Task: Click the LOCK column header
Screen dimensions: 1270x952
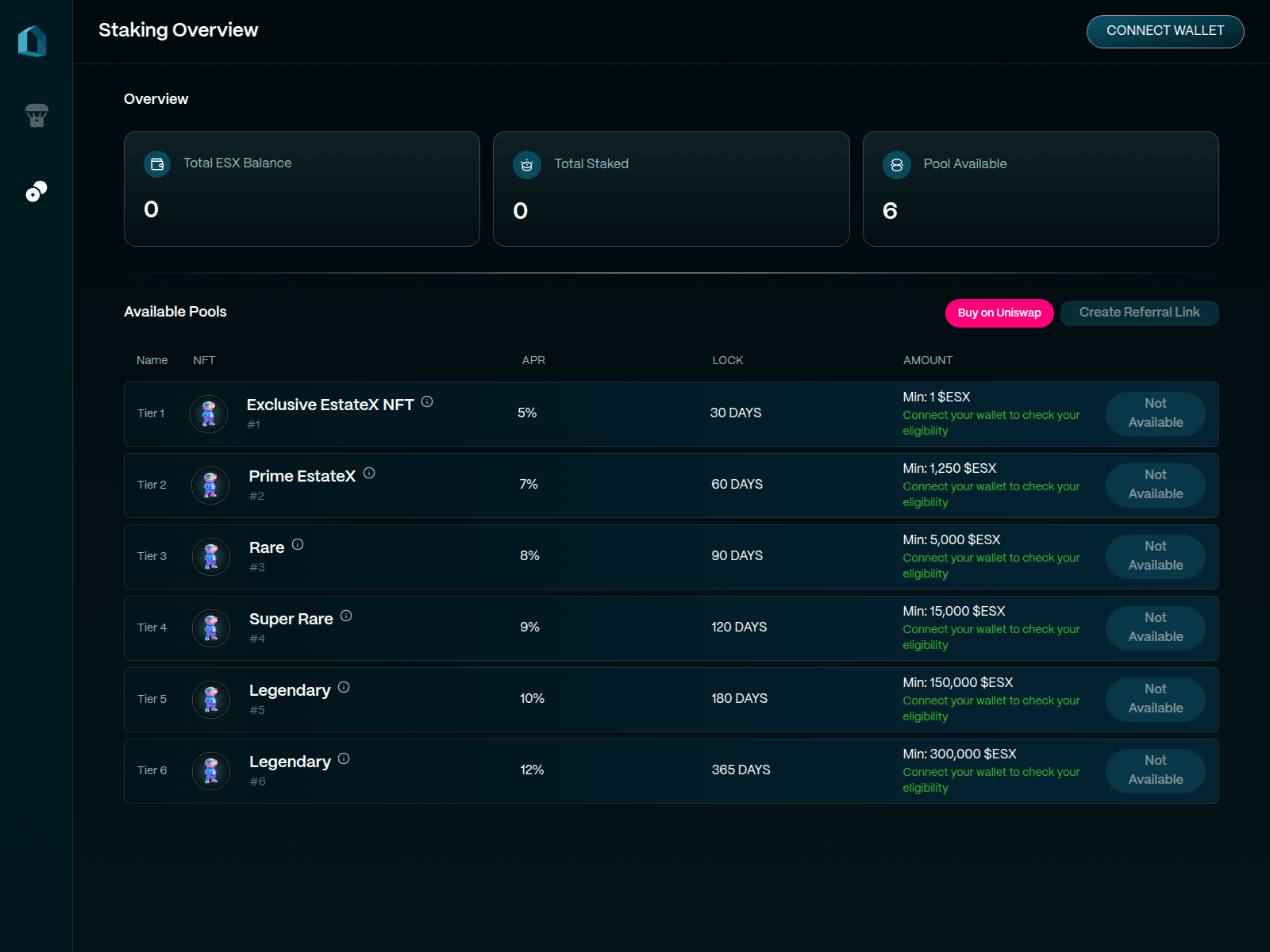Action: 728,360
